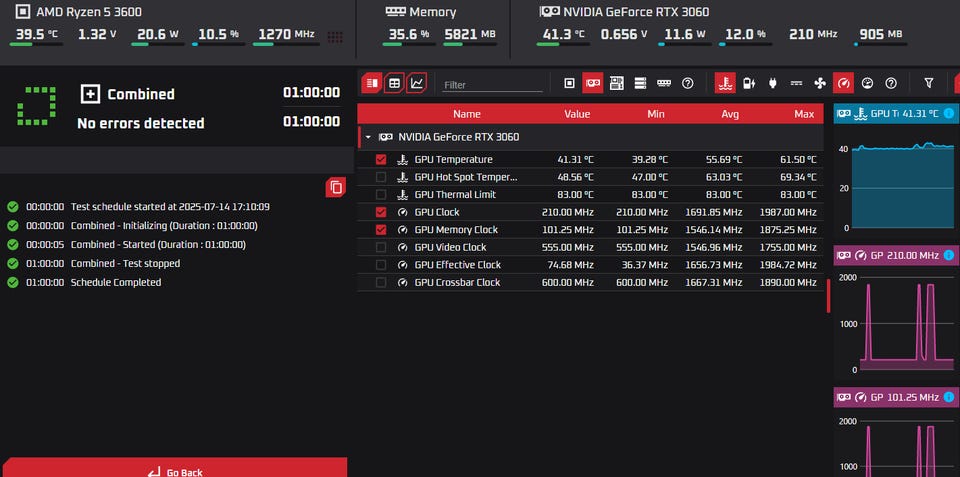Check GPU Video Clock checkbox
Screen dimensions: 960x477
click(381, 247)
